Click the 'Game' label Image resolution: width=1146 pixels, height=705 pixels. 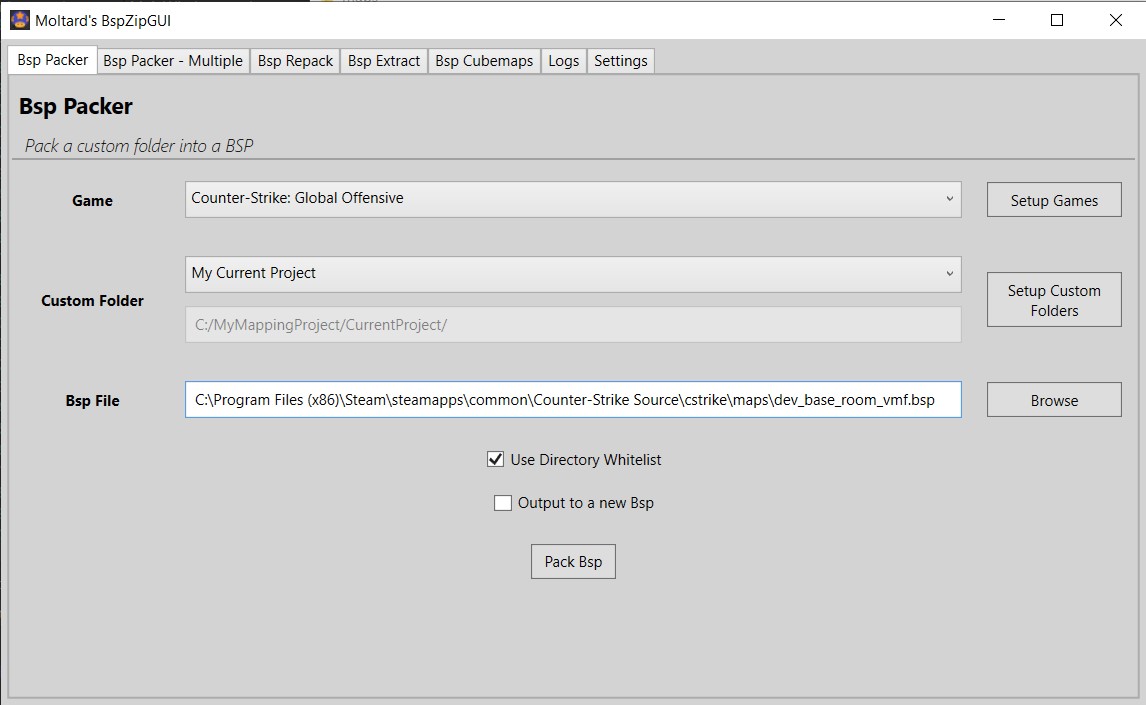(92, 200)
